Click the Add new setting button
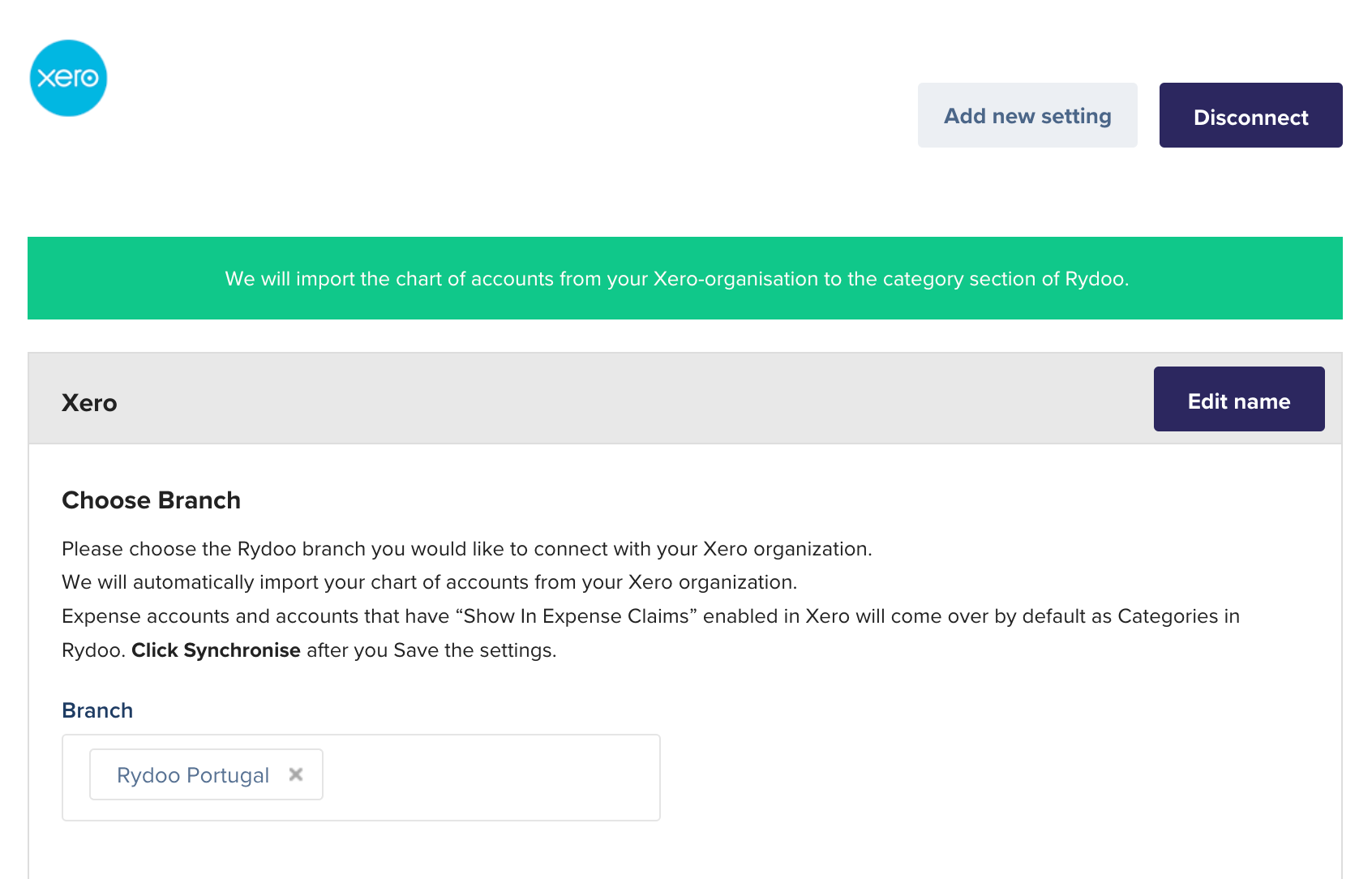The width and height of the screenshot is (1372, 879). (1027, 115)
